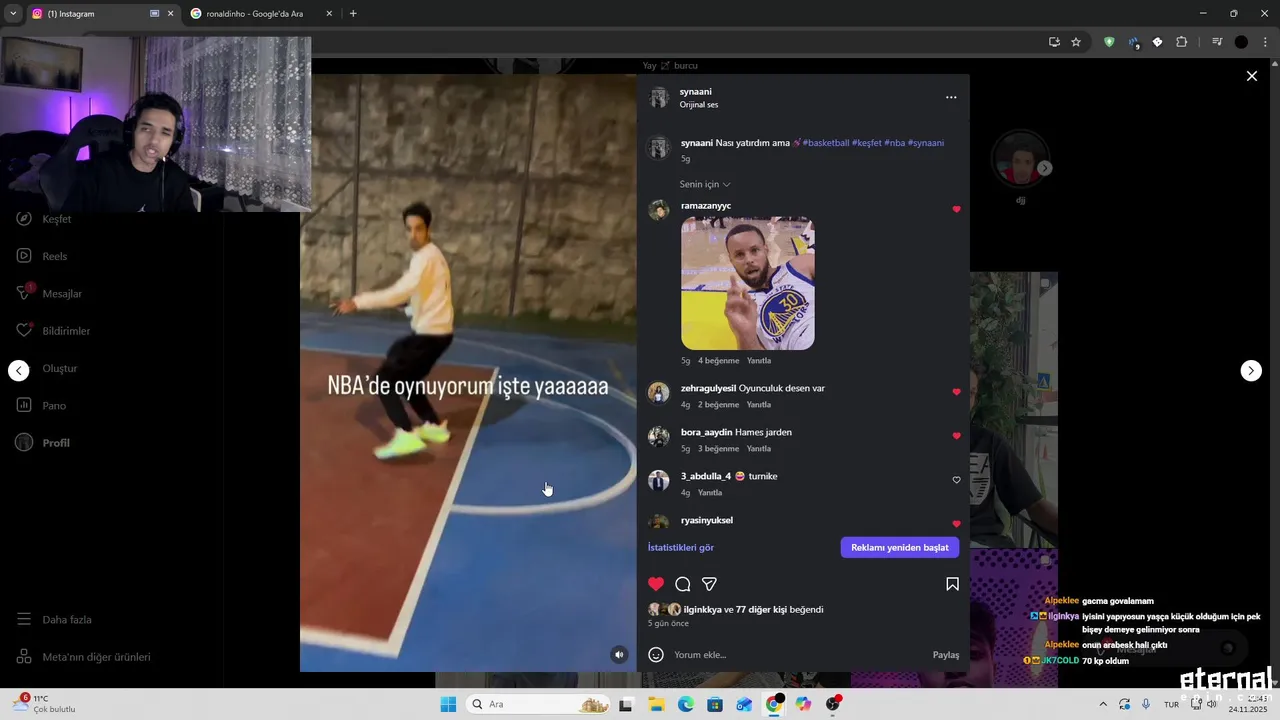Click Paylaş to post comment
The image size is (1280, 720).
pyautogui.click(x=946, y=655)
